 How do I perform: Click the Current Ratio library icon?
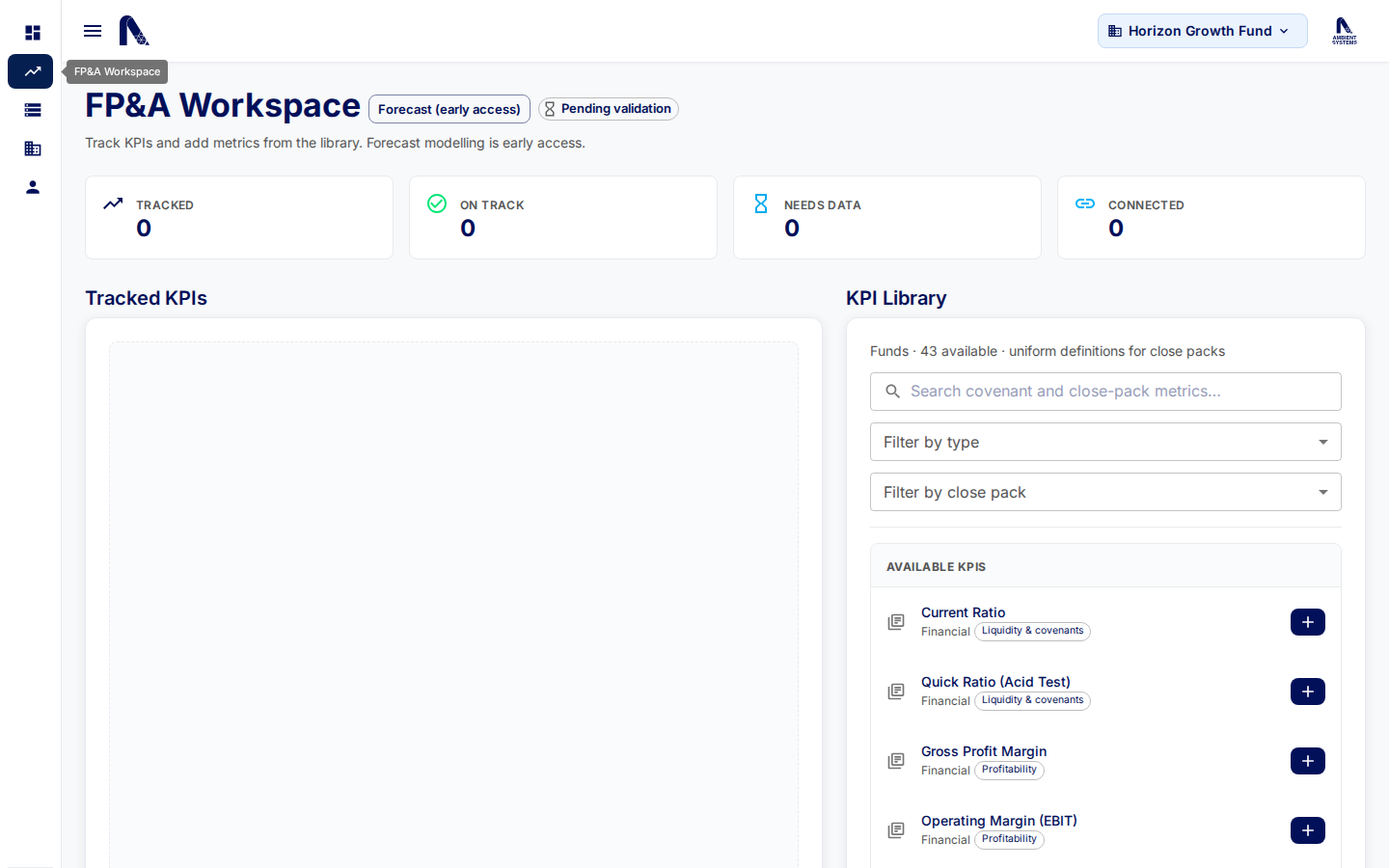coord(896,622)
